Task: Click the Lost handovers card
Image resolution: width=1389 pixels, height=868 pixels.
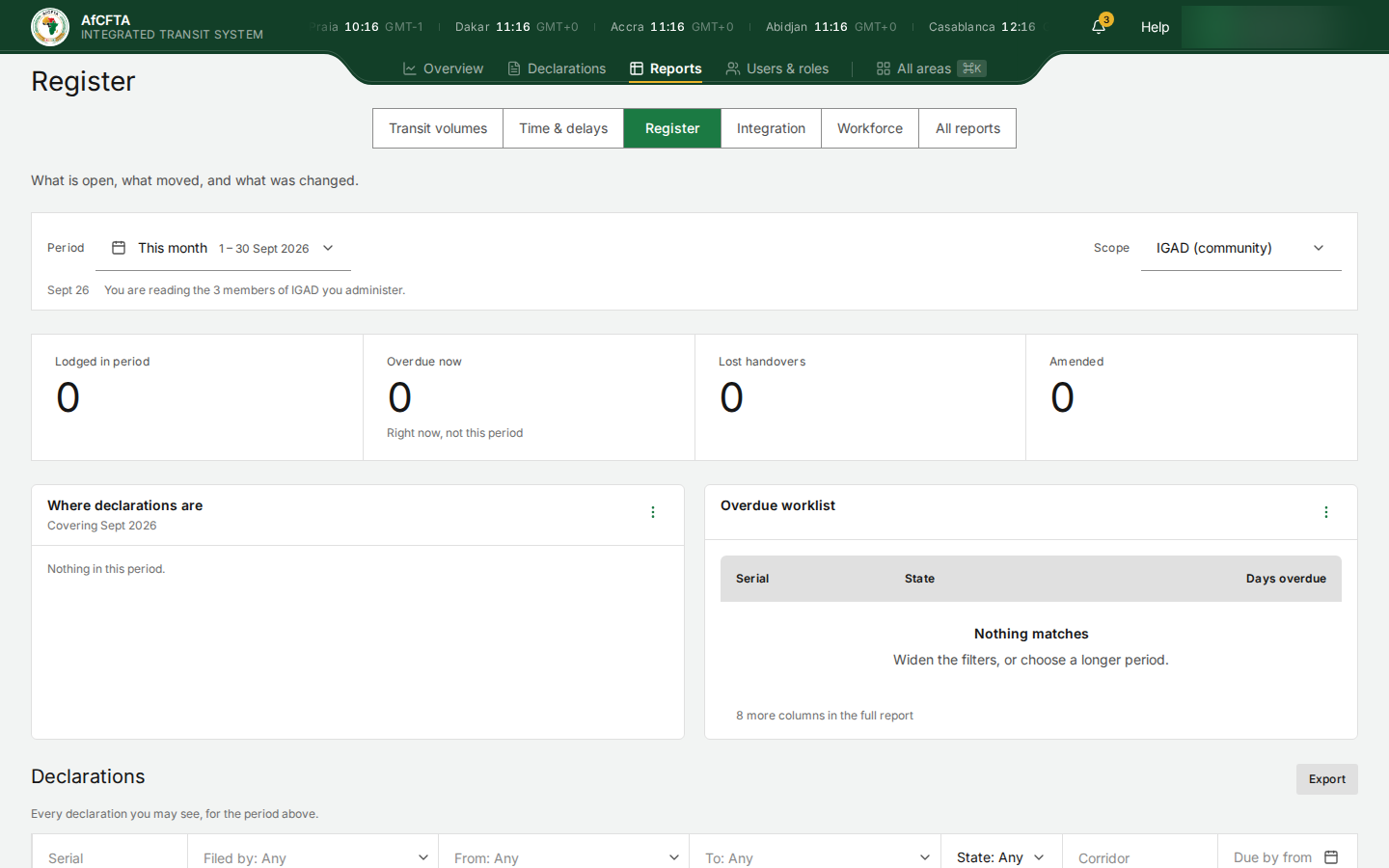Action: [x=860, y=397]
